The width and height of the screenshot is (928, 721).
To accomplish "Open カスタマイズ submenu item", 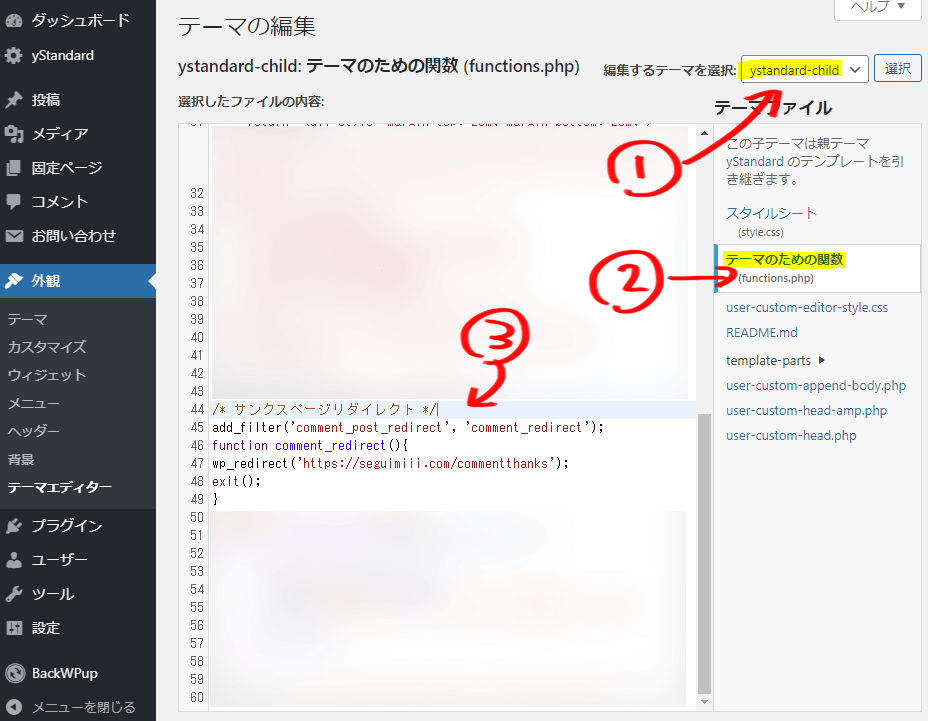I will [47, 347].
